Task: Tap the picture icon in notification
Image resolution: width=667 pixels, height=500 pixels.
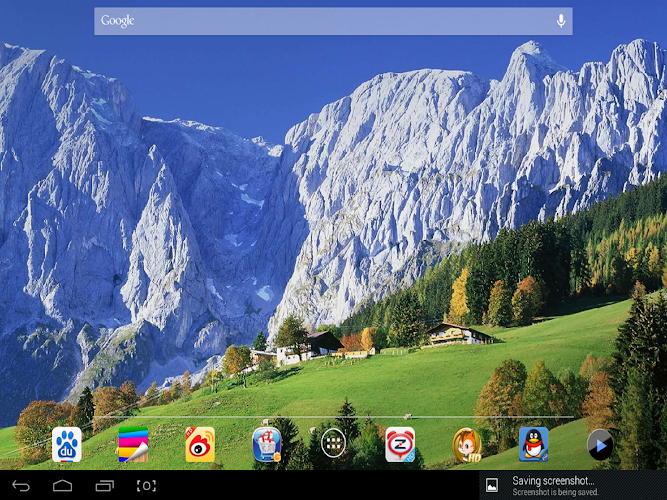Action: pos(492,486)
